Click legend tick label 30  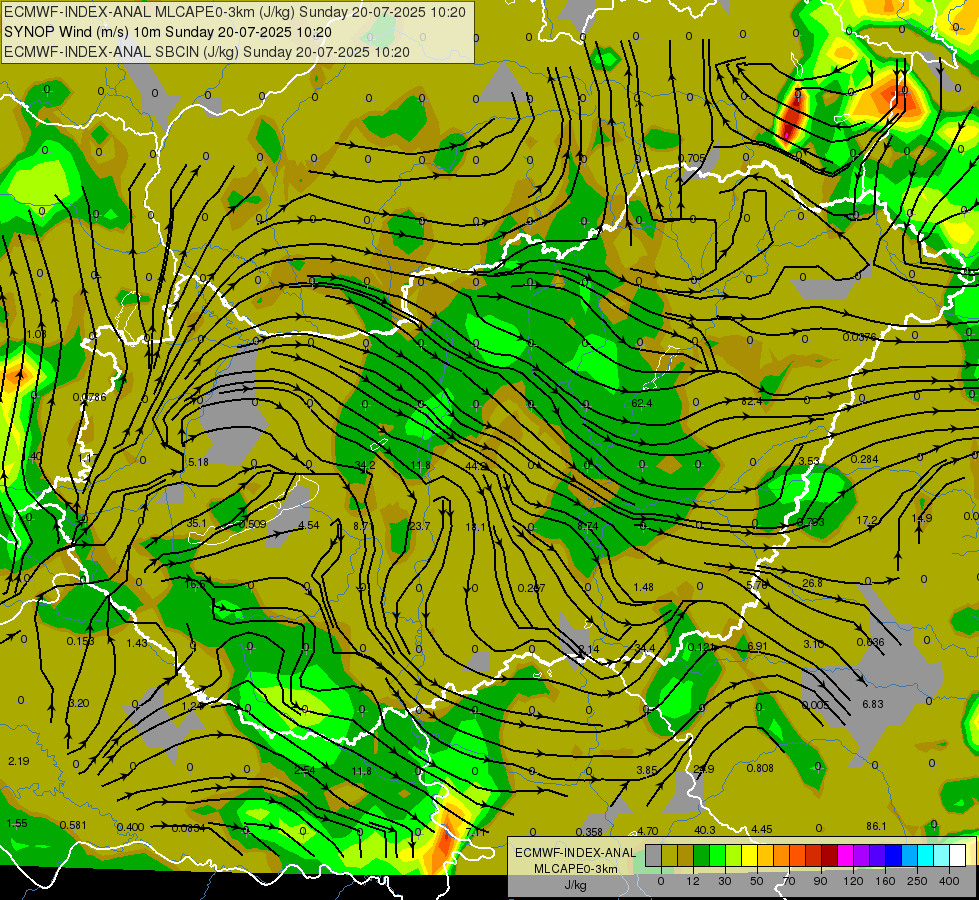point(725,881)
